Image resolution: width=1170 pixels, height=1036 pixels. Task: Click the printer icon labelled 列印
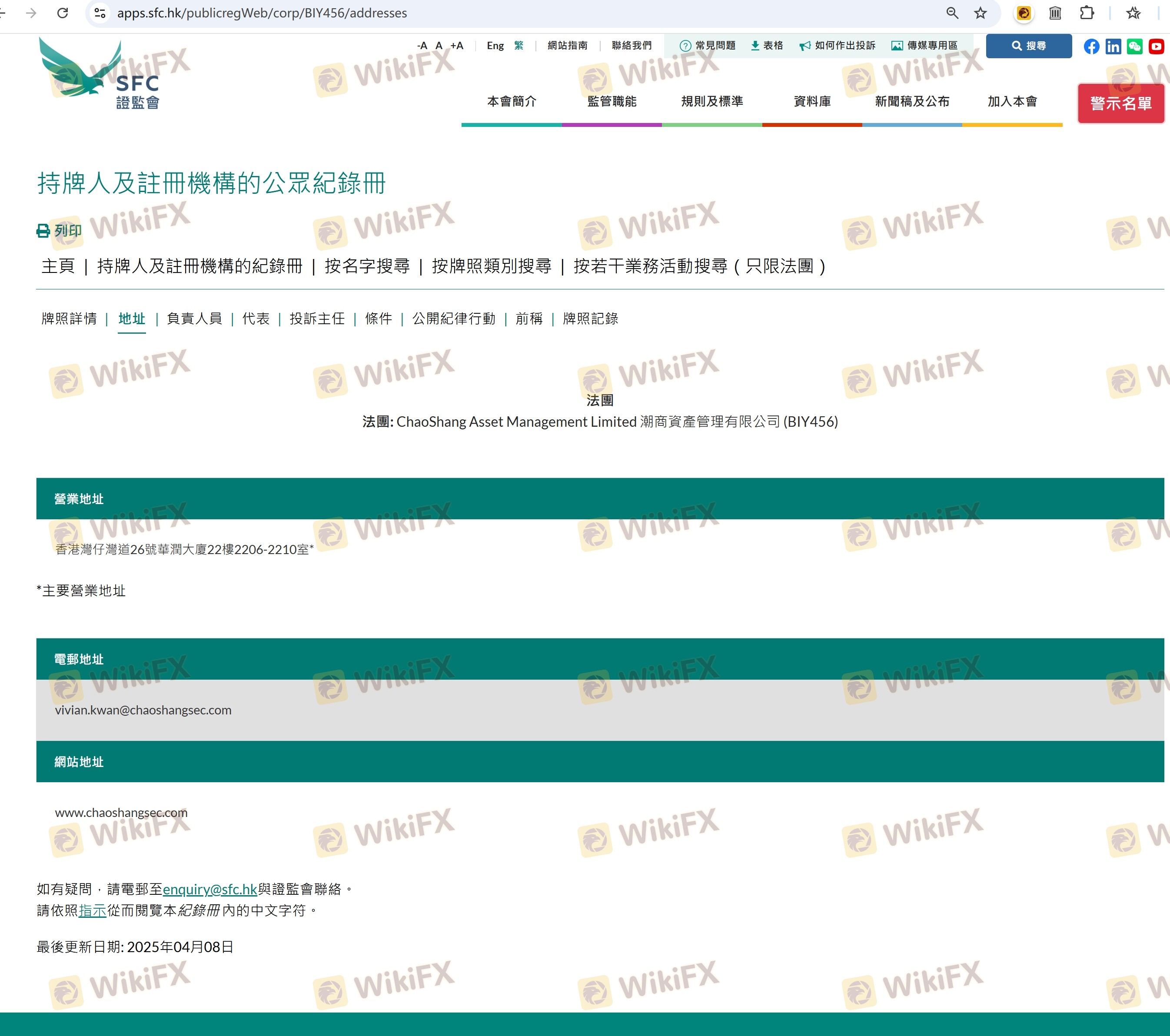[x=43, y=231]
